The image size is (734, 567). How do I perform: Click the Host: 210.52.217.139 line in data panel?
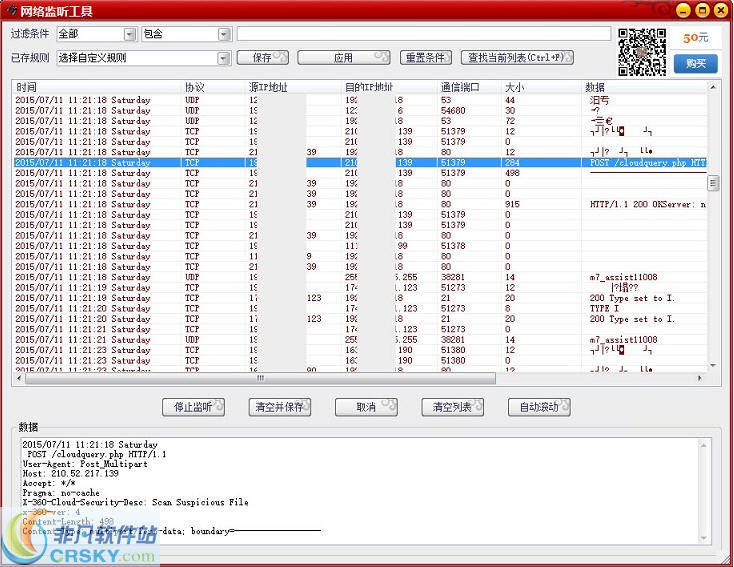point(71,473)
